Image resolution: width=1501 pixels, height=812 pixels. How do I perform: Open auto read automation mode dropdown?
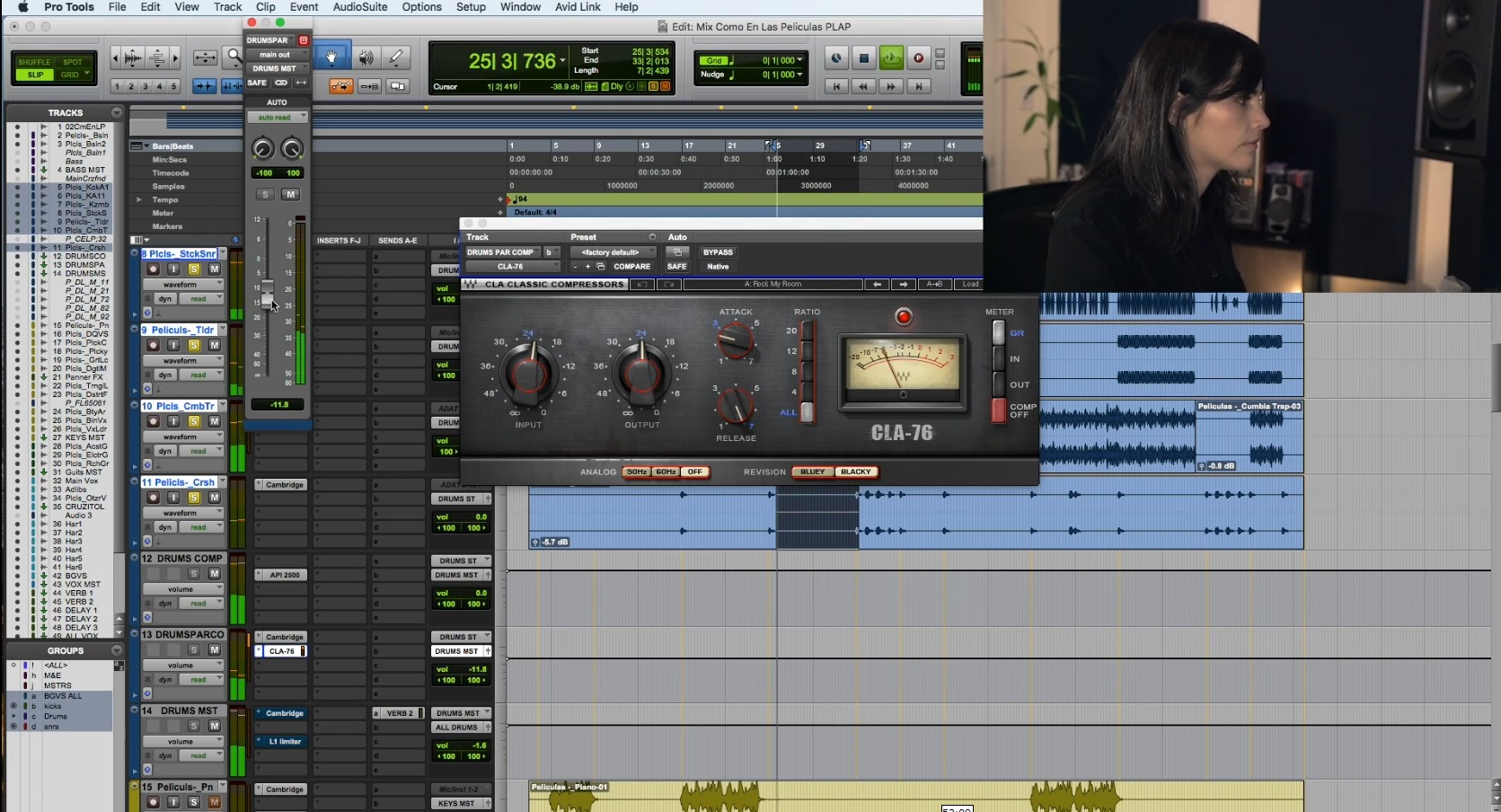(278, 118)
